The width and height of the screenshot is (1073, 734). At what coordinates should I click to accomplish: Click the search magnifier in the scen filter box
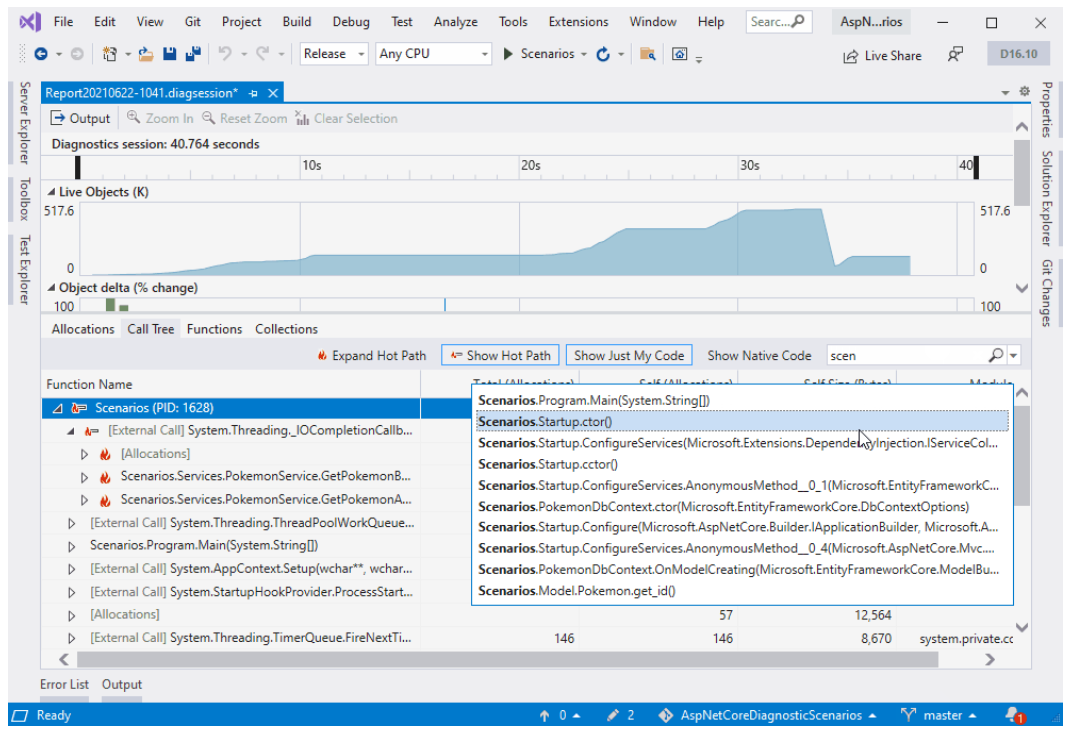(x=996, y=355)
